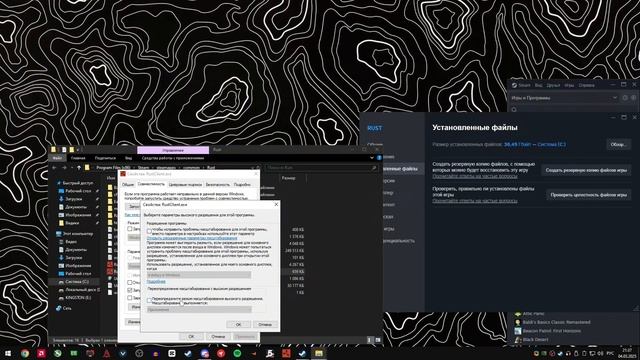Toggle compatibility mode checkbox in back Properties

(130, 229)
